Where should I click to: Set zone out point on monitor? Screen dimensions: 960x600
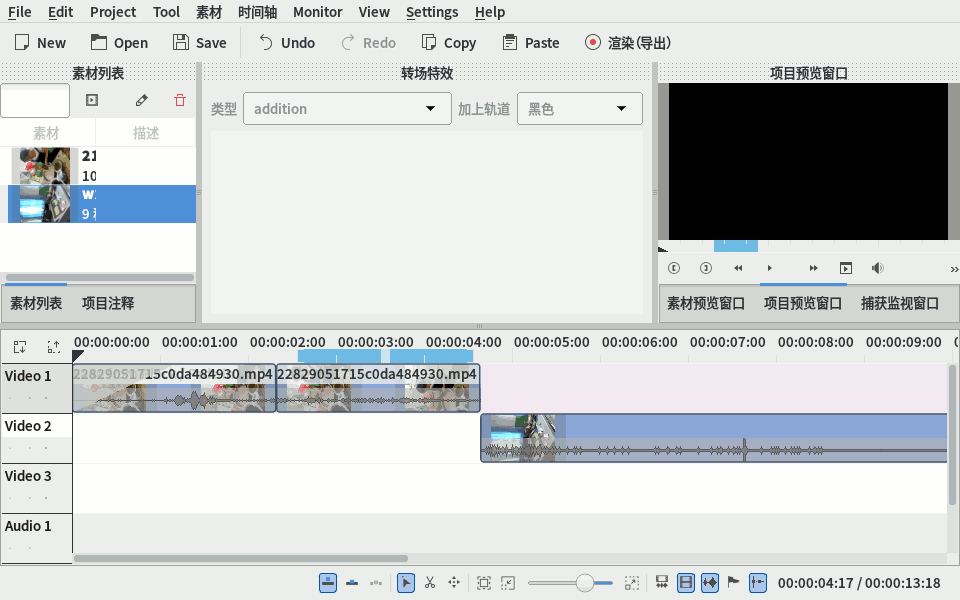coord(706,268)
